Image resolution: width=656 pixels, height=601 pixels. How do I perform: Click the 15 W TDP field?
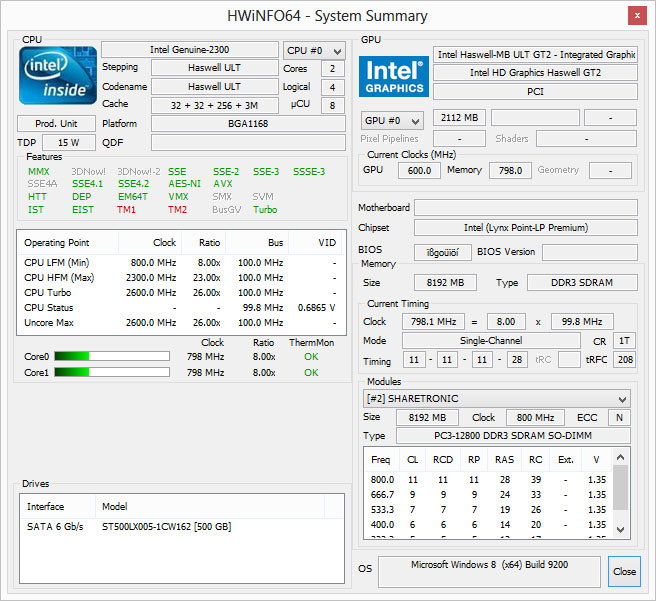tap(69, 143)
